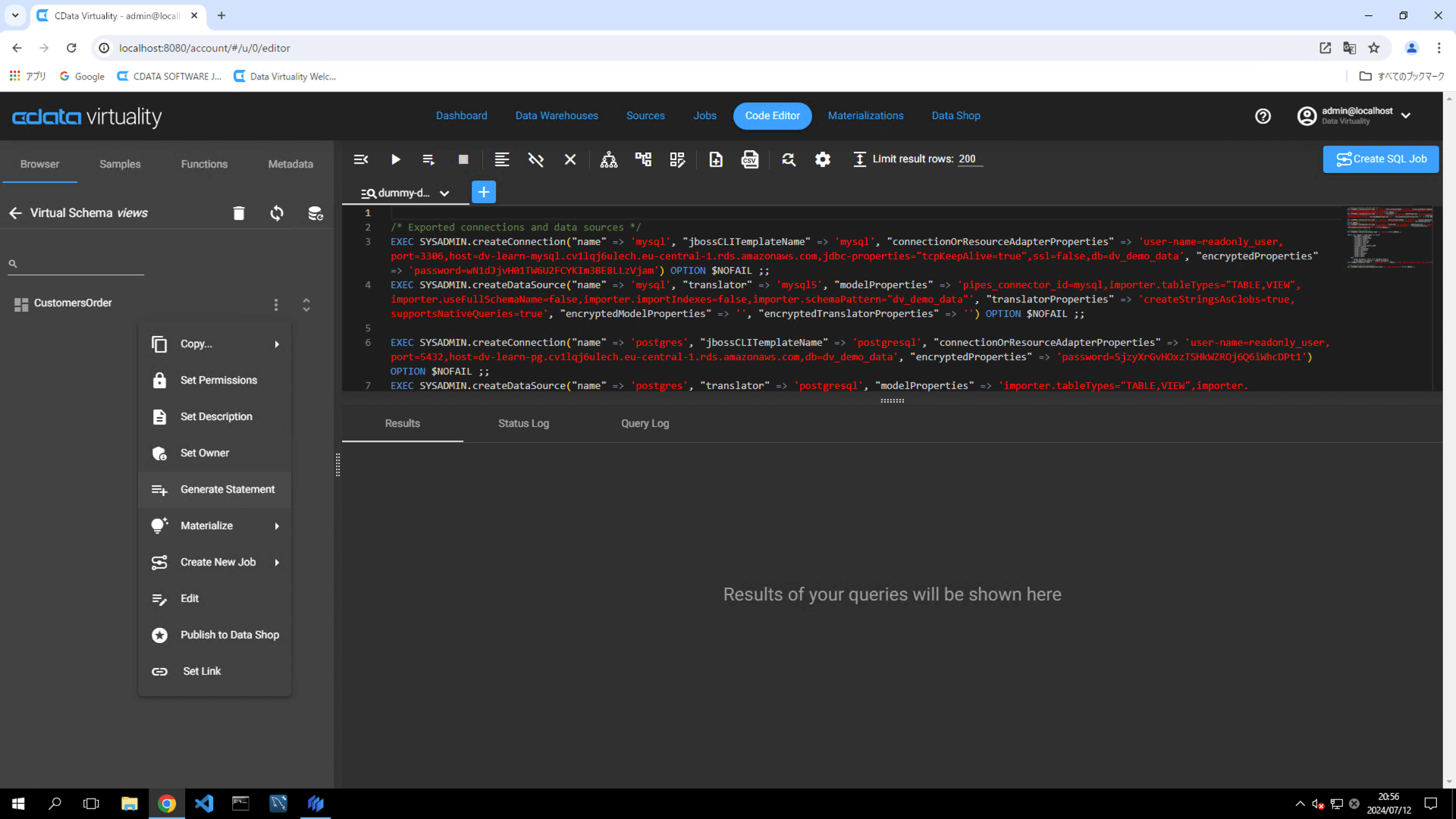Go back with the Virtual Schema arrow
The width and height of the screenshot is (1456, 819).
pyautogui.click(x=15, y=213)
